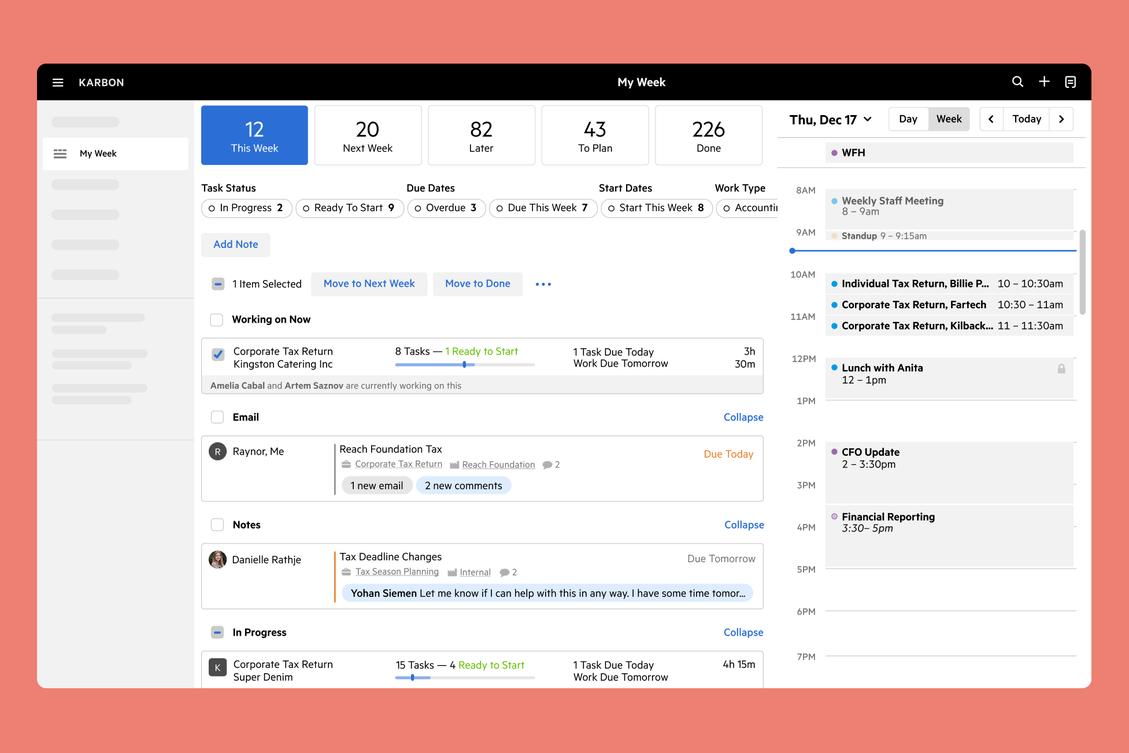This screenshot has height=753, width=1129.
Task: Click the Add Note button
Action: point(235,245)
